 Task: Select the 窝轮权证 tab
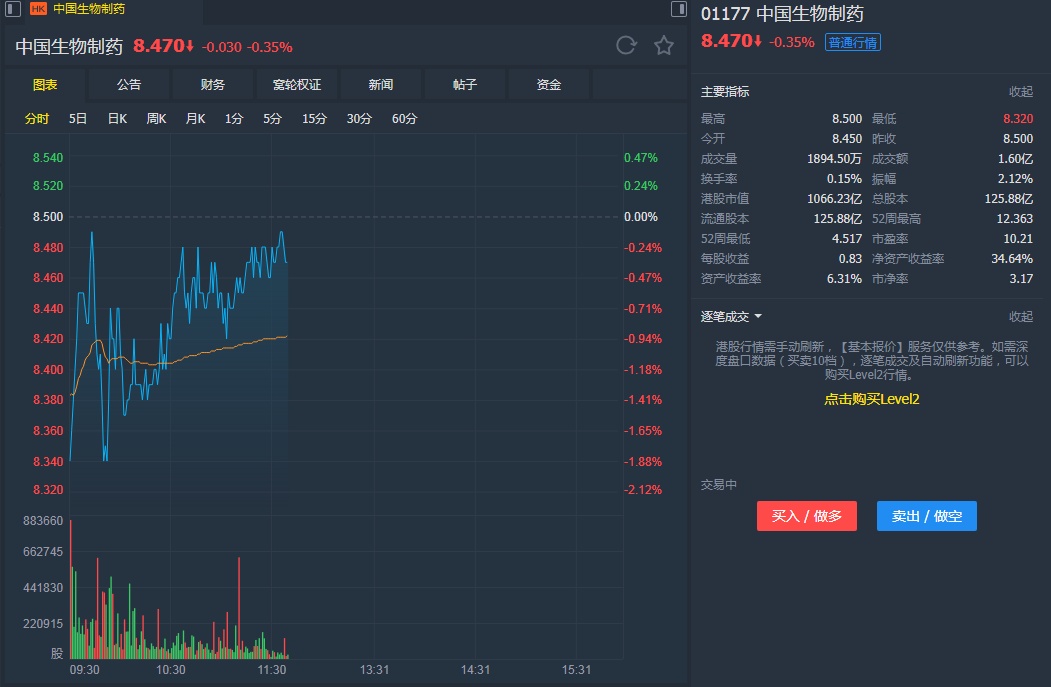click(x=297, y=85)
